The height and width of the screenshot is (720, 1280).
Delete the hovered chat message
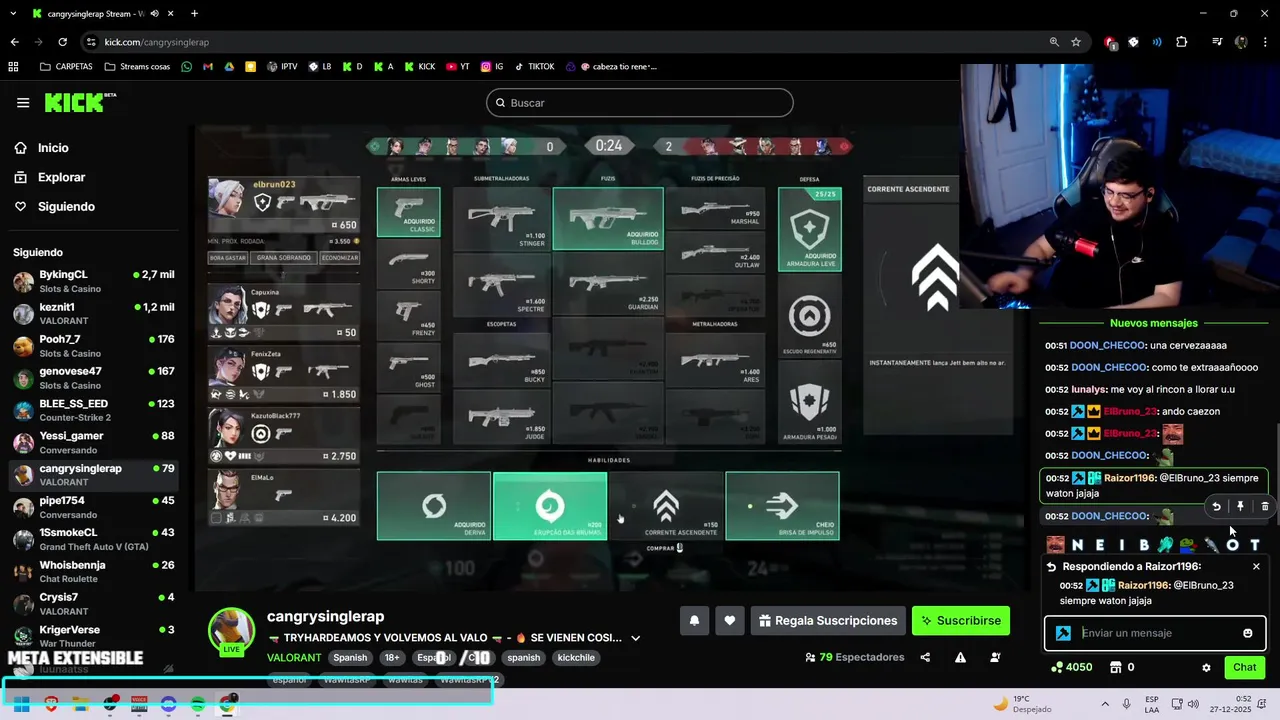click(1264, 507)
